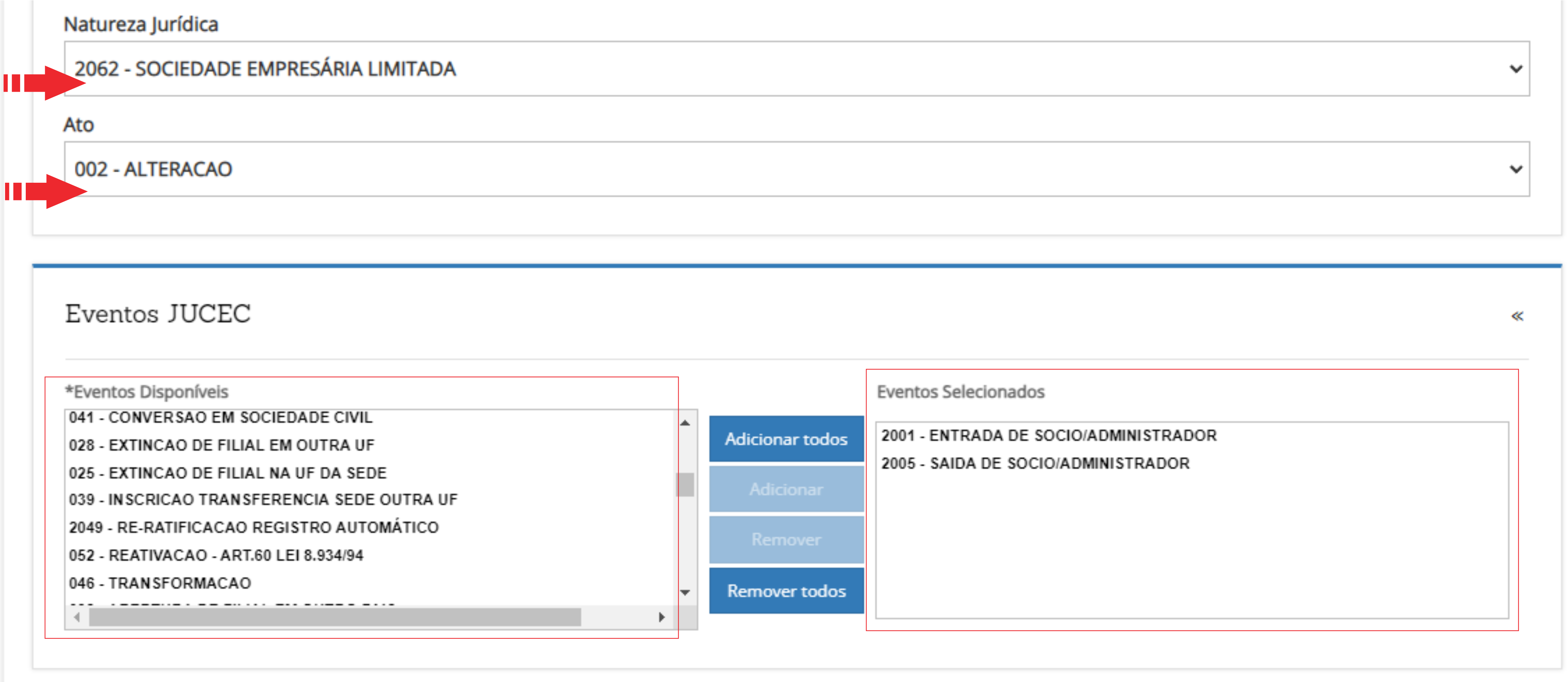Click the Remover button

tap(786, 540)
